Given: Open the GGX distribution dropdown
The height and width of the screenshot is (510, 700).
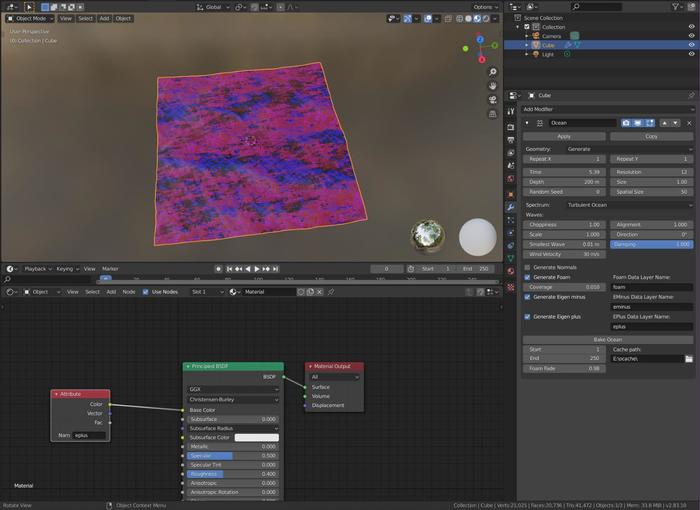Looking at the screenshot, I should tap(233, 389).
